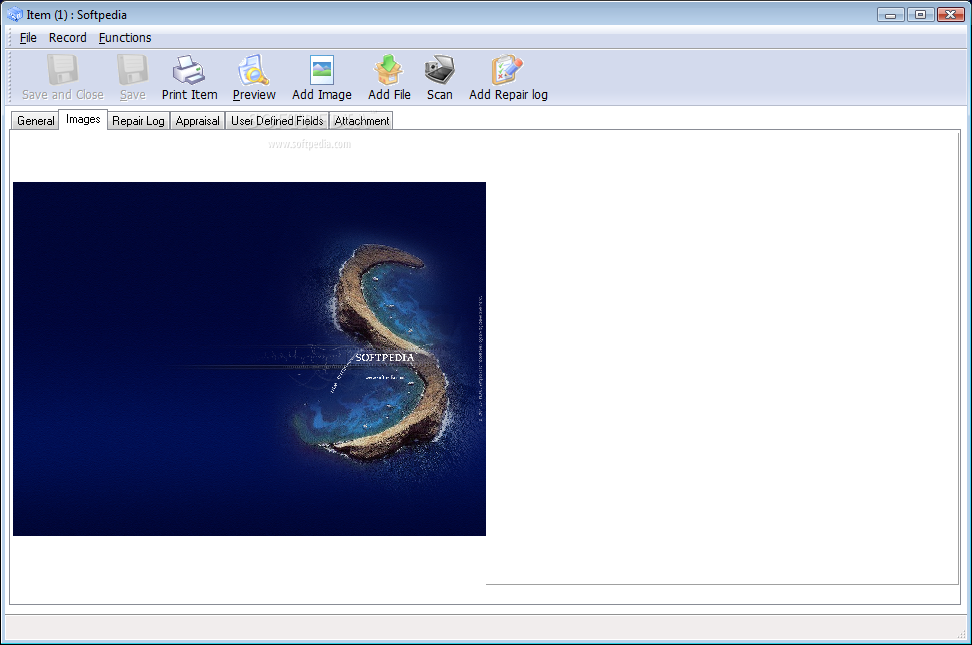The image size is (972, 645).
Task: Open the Appraisal tab
Action: (197, 121)
